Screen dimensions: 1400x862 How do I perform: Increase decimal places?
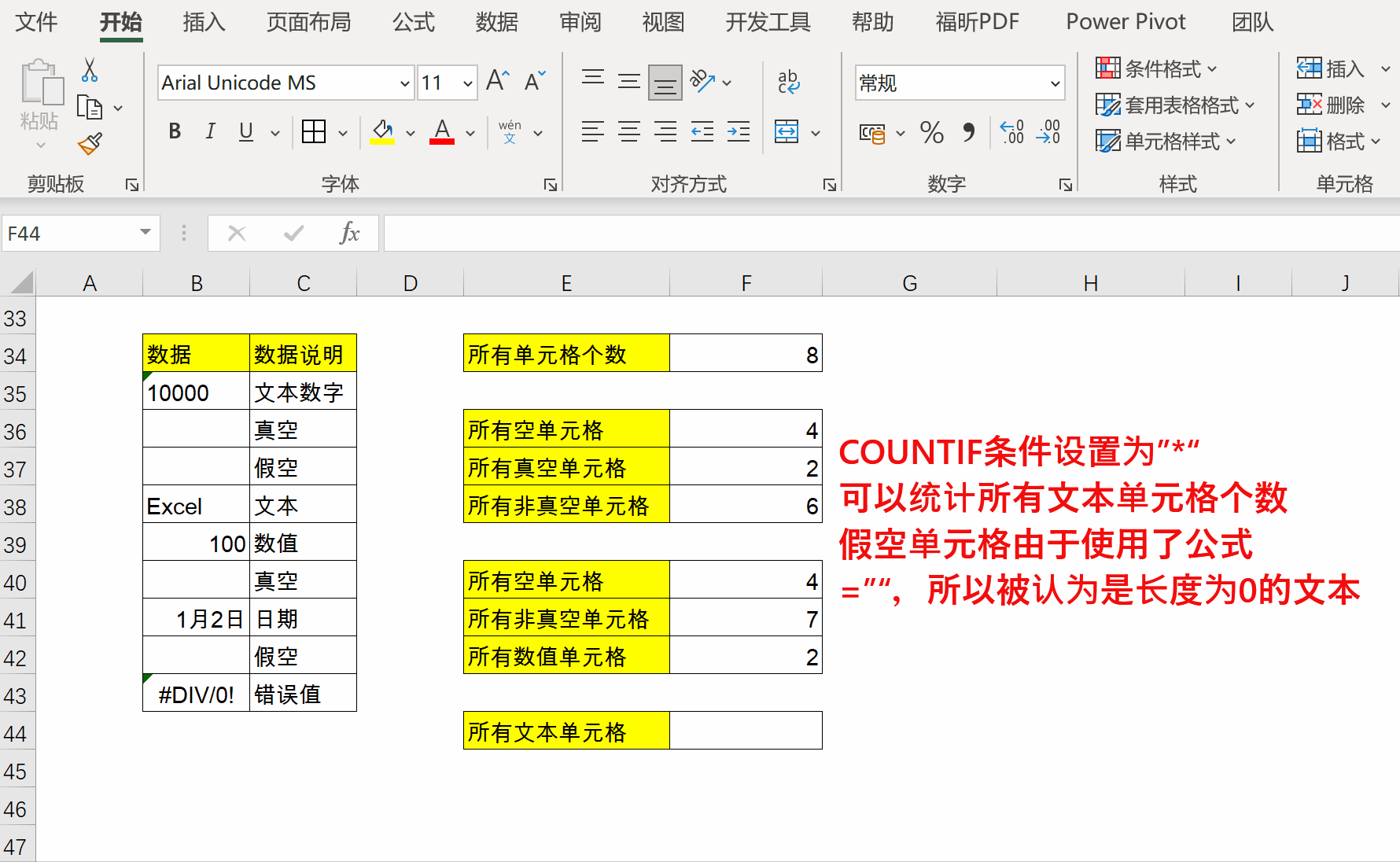(1011, 133)
